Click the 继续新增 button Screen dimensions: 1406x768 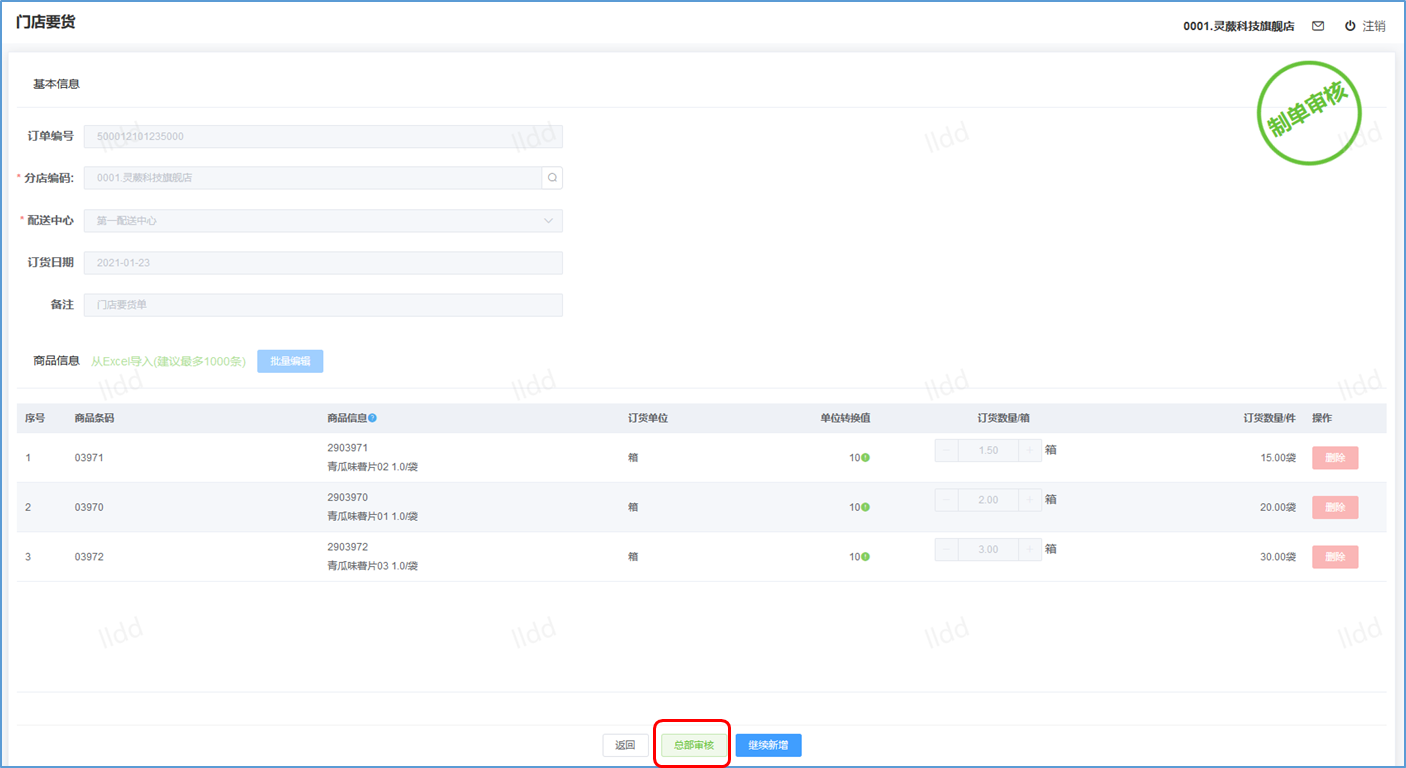[x=768, y=745]
